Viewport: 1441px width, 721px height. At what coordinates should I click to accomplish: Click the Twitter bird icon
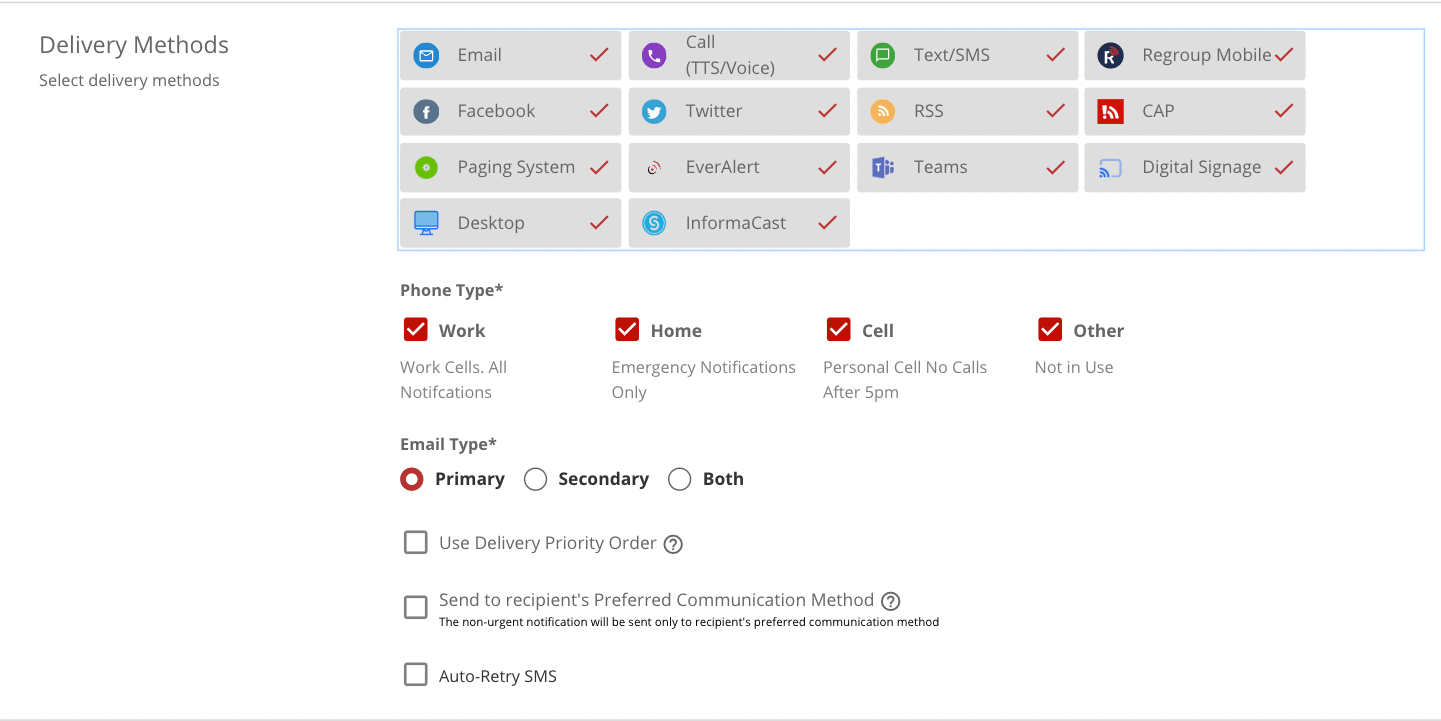point(654,112)
